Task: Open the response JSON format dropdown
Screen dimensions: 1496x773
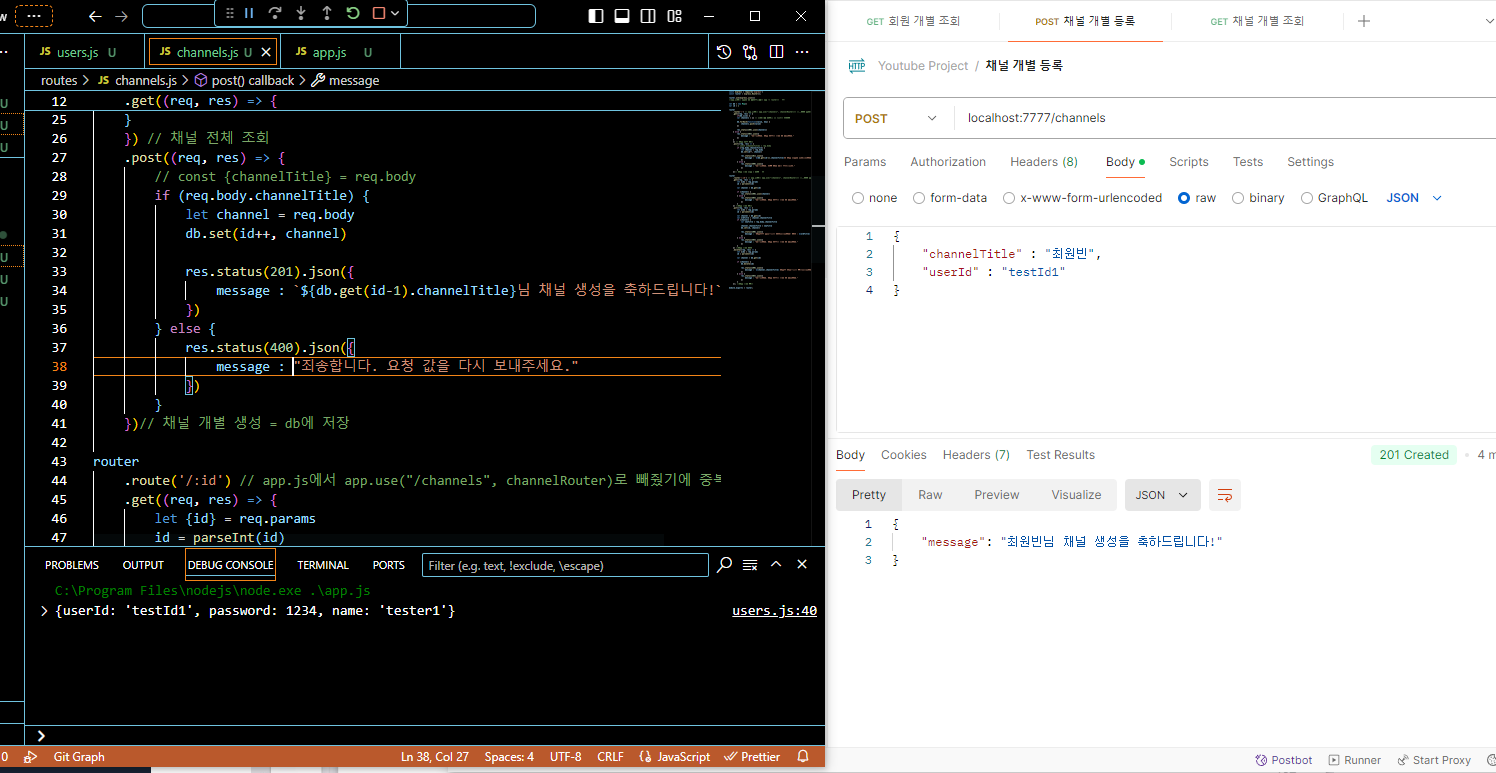Action: point(1163,495)
